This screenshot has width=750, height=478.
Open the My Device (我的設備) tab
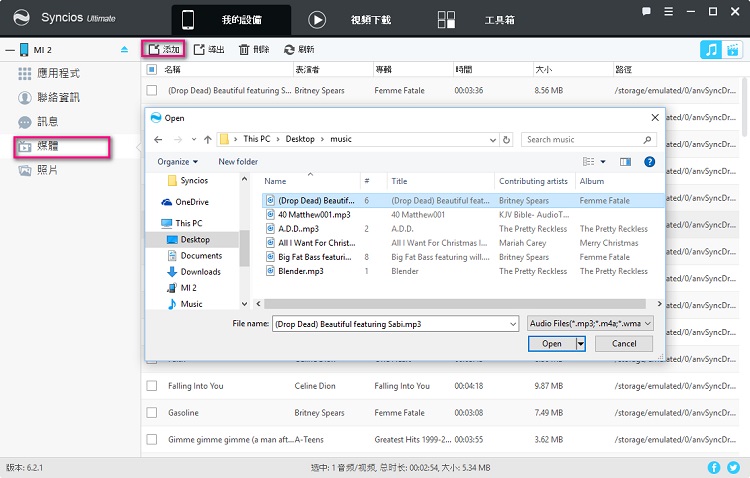click(x=231, y=20)
